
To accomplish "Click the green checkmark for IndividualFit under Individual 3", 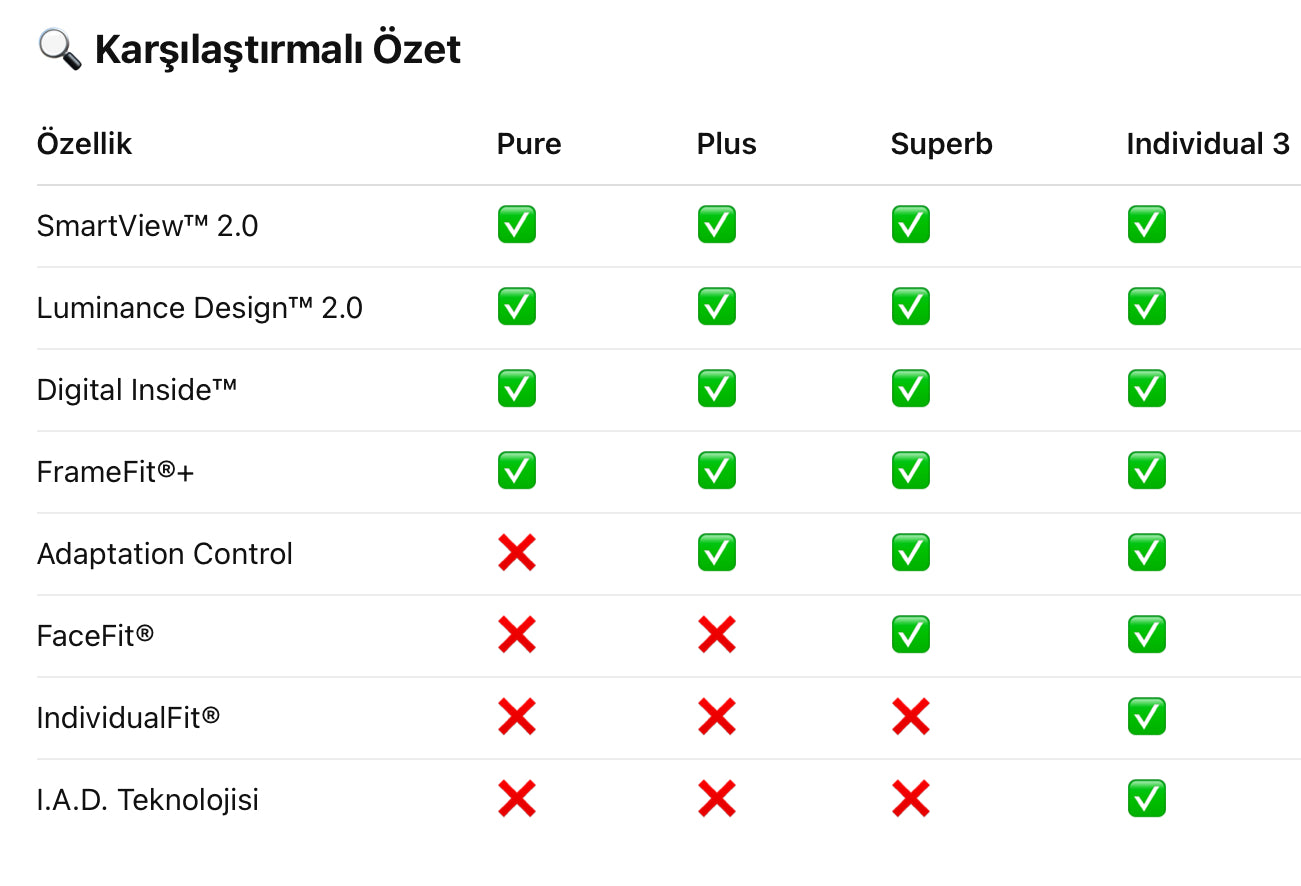I will click(x=1146, y=717).
